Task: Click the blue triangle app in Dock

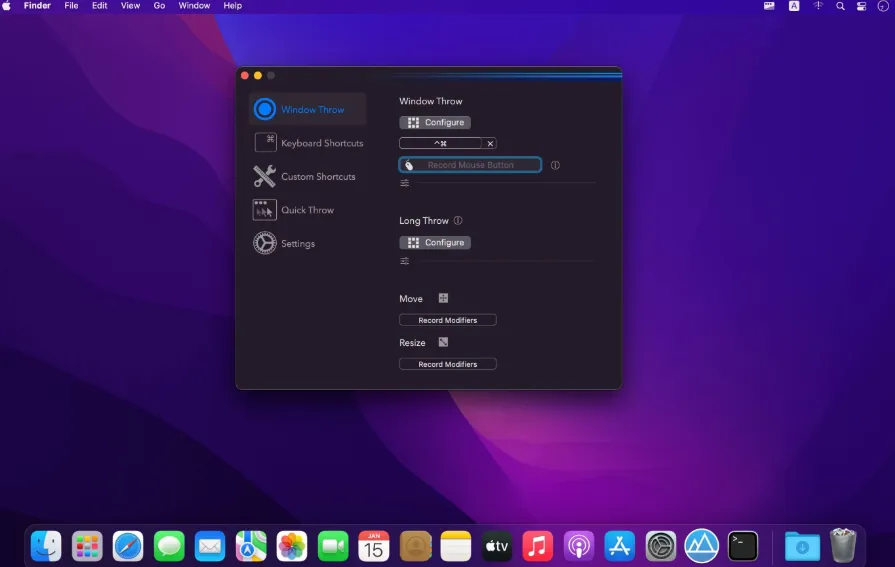Action: point(702,546)
